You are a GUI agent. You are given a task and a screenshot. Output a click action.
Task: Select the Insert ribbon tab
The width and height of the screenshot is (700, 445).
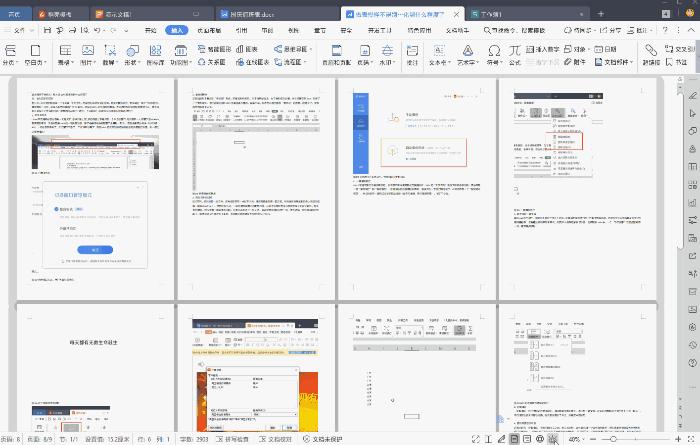[x=177, y=30]
